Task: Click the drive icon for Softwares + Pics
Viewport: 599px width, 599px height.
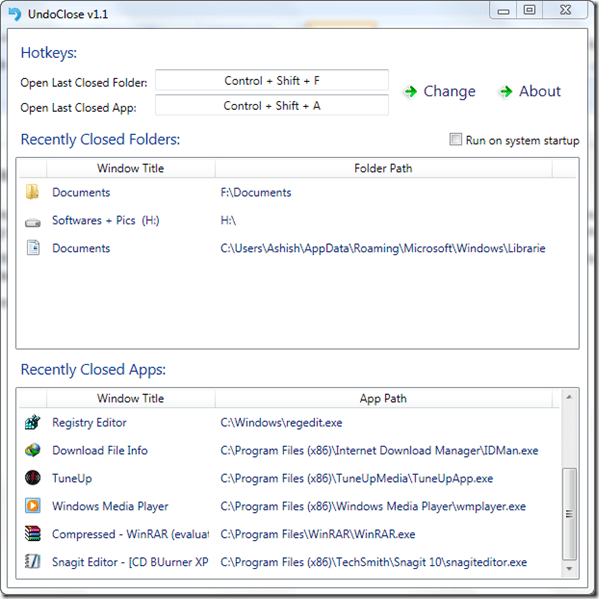Action: click(33, 222)
